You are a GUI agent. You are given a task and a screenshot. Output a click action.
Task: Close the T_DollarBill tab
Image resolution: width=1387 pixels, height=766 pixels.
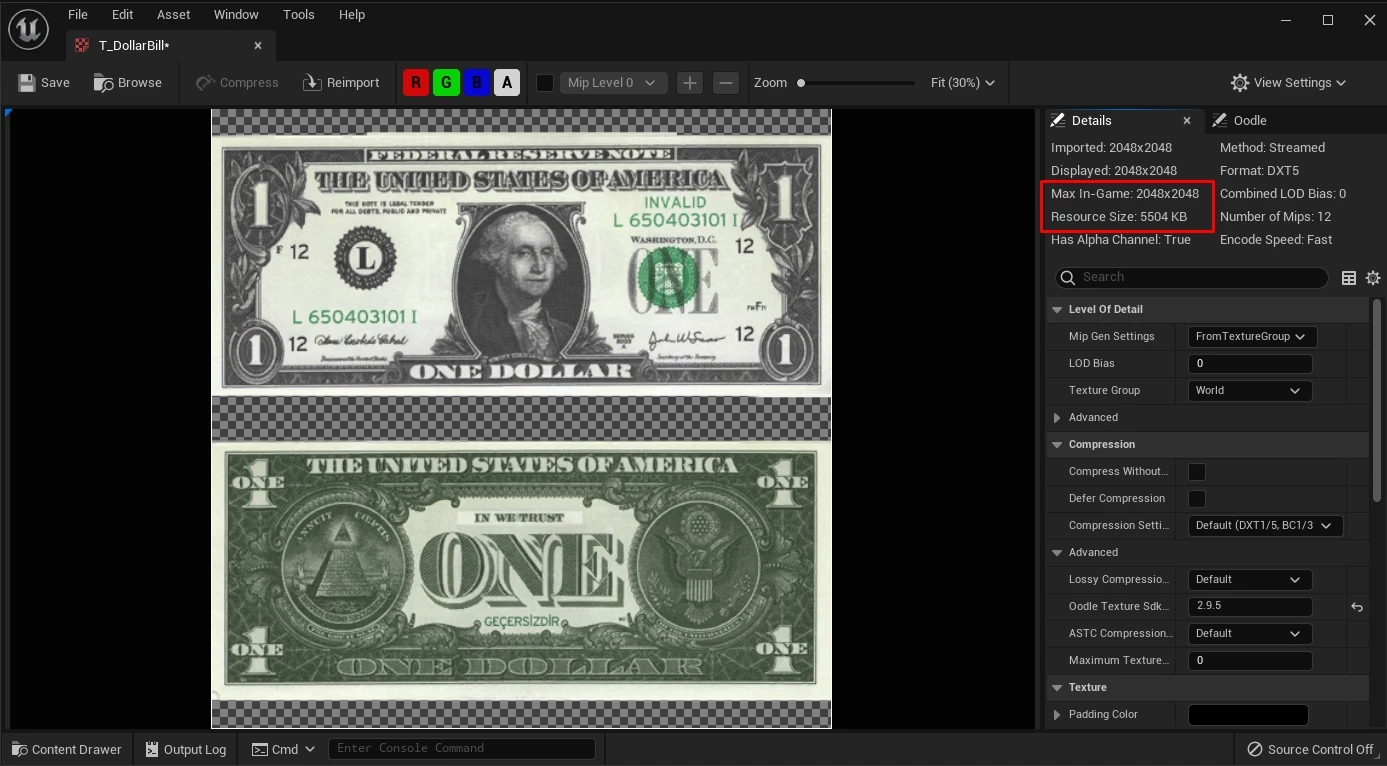258,45
